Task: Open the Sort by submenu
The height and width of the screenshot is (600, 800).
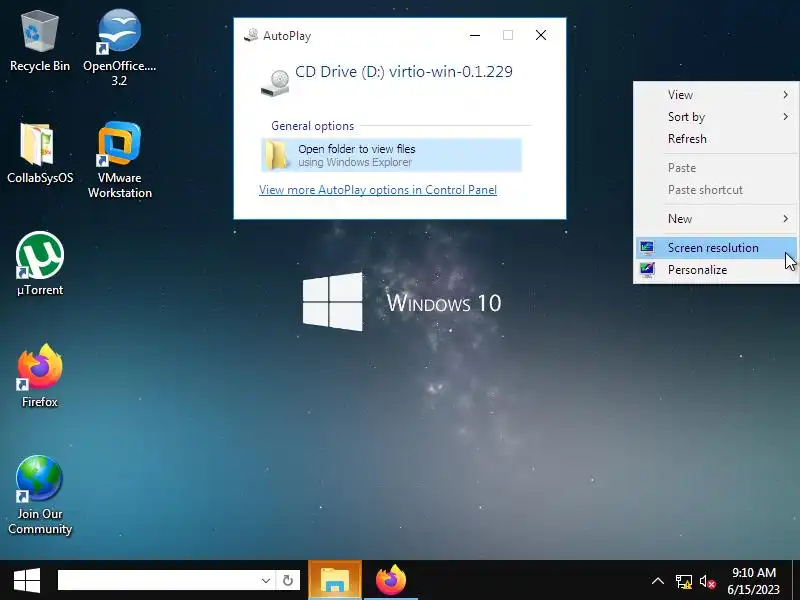Action: coord(716,117)
